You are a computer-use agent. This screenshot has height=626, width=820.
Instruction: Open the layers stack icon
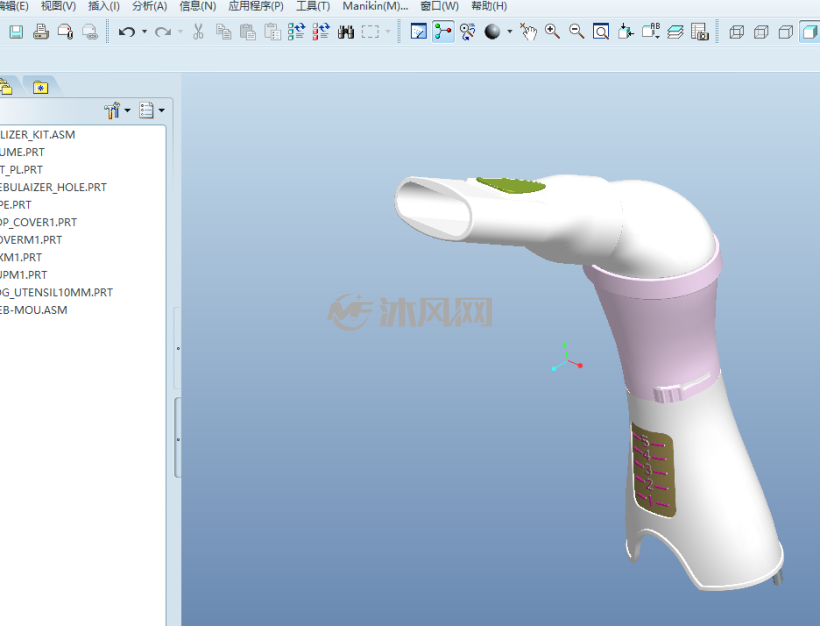click(x=675, y=32)
